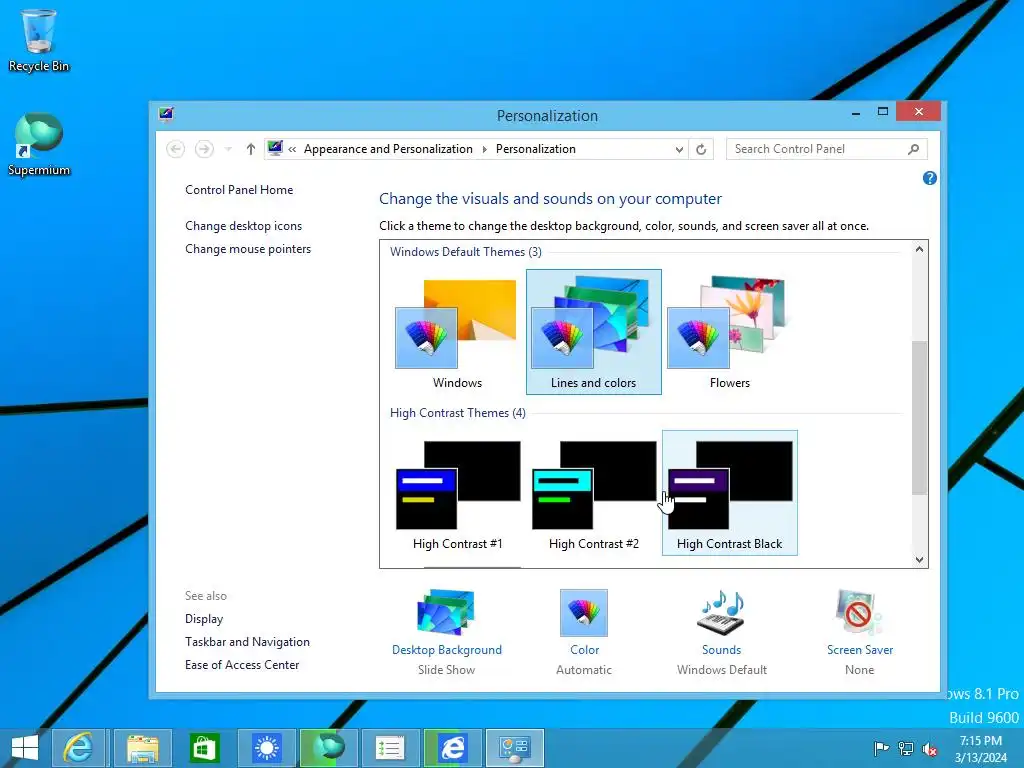
Task: Click the High Contrast Themes (4) header
Action: tap(458, 413)
